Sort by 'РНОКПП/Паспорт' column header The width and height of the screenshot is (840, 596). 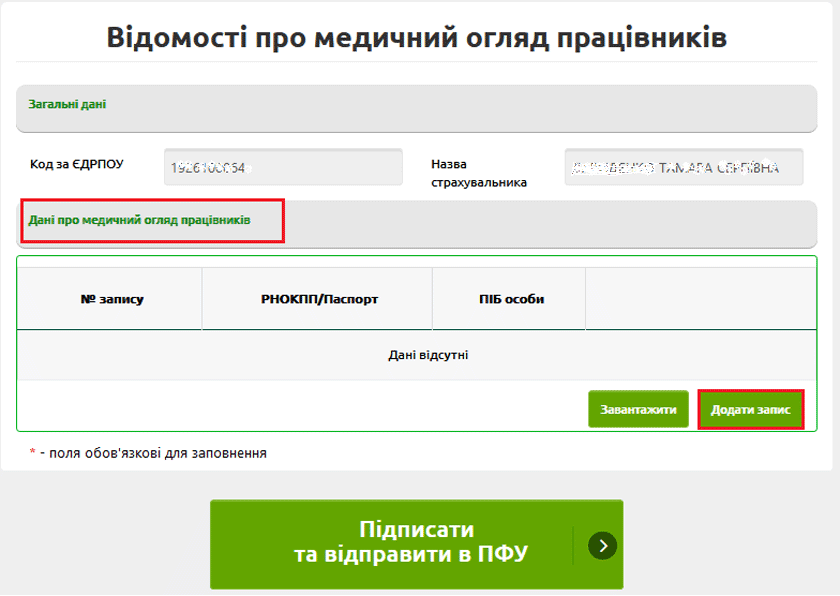point(317,299)
